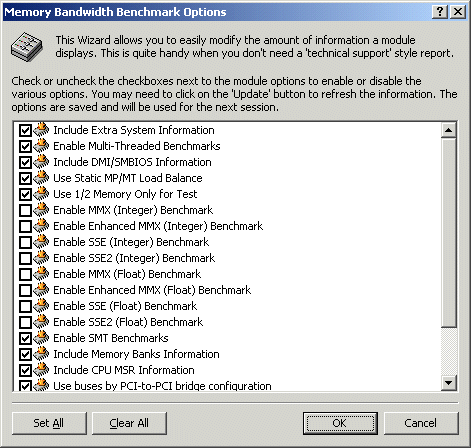The image size is (471, 448).
Task: Click the wizard module icon in dialog header
Action: point(27,47)
